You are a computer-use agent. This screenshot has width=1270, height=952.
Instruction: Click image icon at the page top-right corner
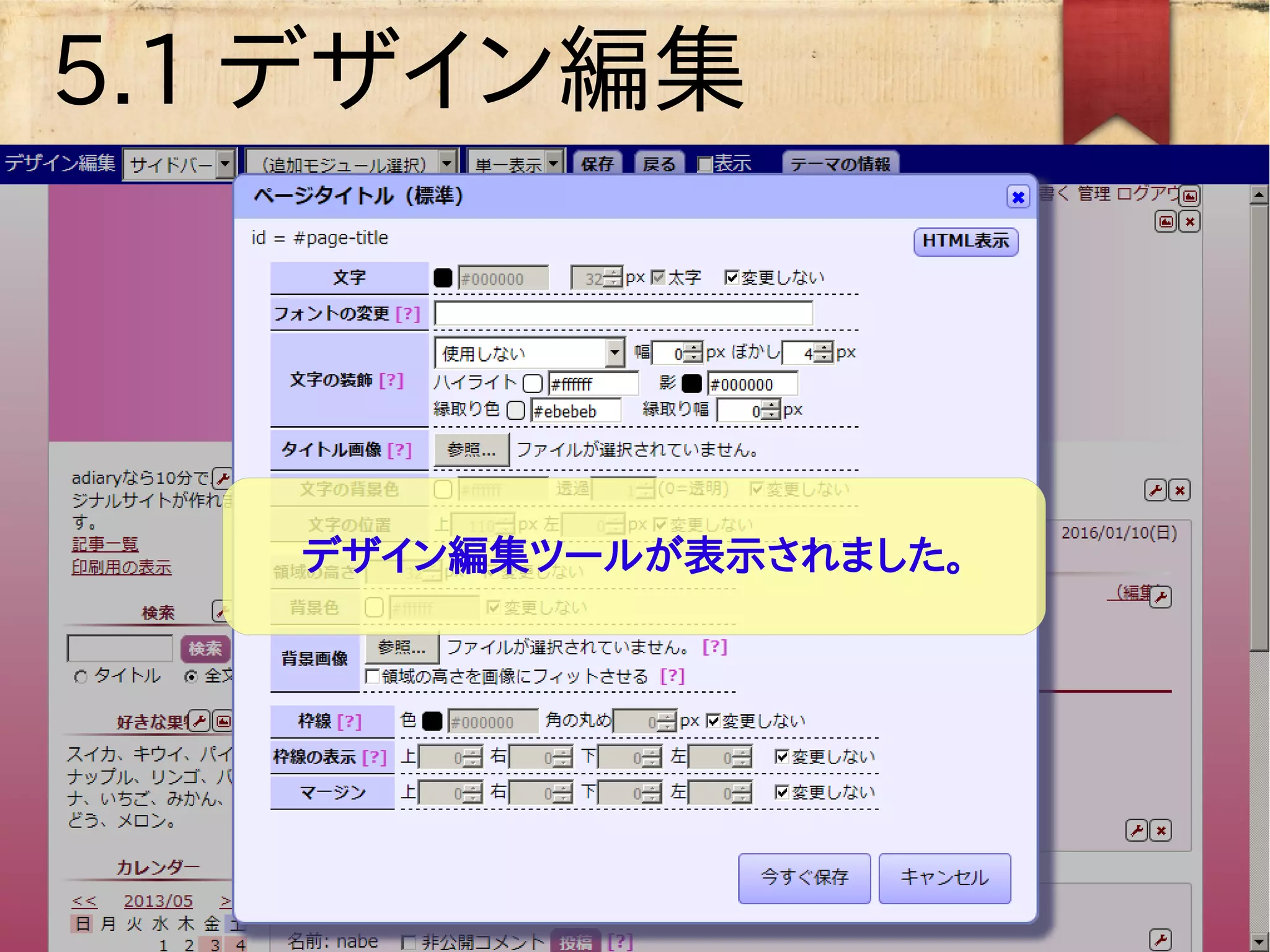click(1189, 197)
